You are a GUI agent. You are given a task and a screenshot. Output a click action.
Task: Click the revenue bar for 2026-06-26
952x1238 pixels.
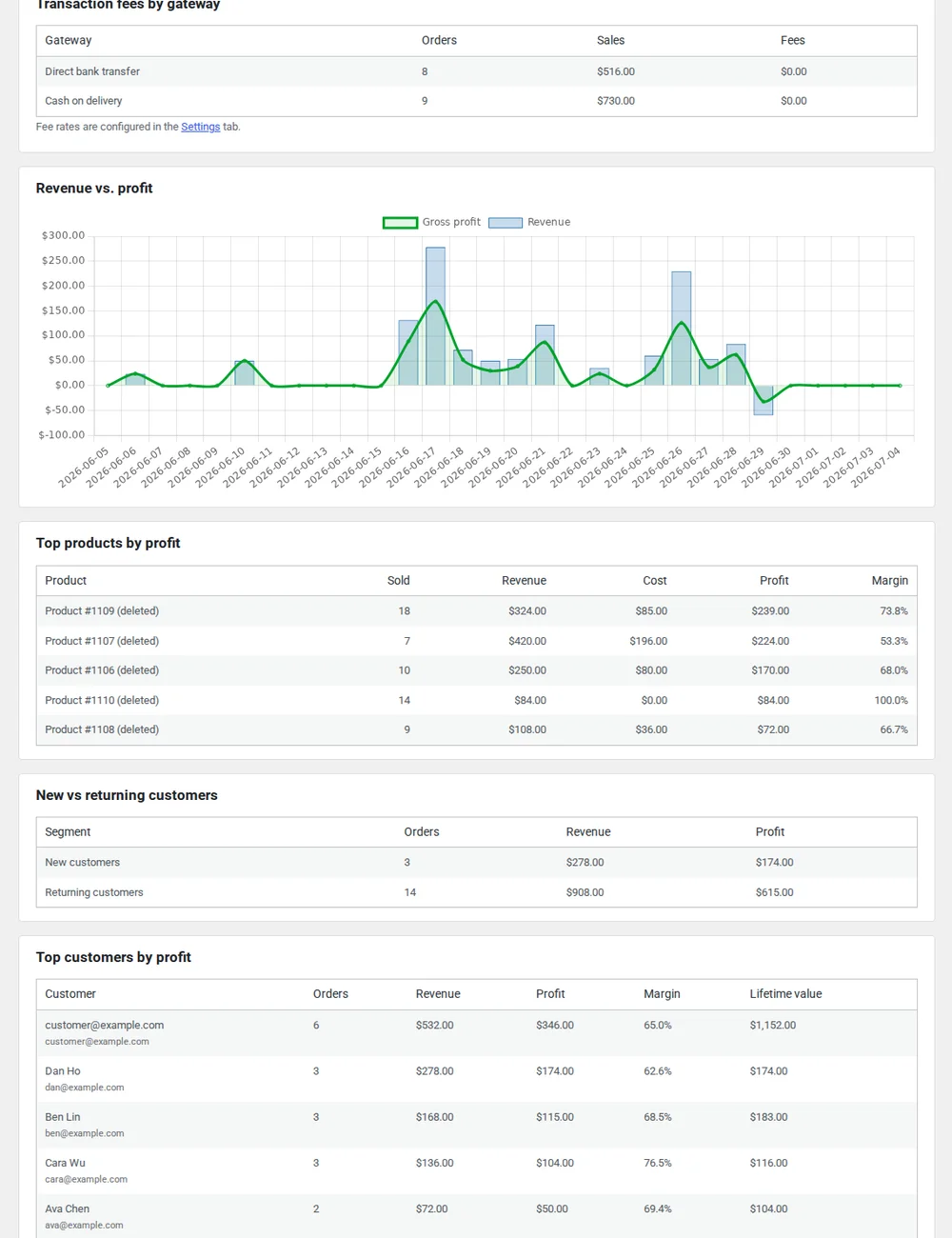681,329
